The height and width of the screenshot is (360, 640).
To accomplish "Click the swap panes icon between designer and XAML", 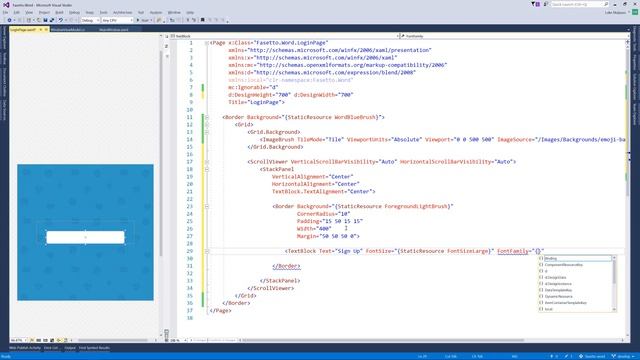I will click(167, 46).
